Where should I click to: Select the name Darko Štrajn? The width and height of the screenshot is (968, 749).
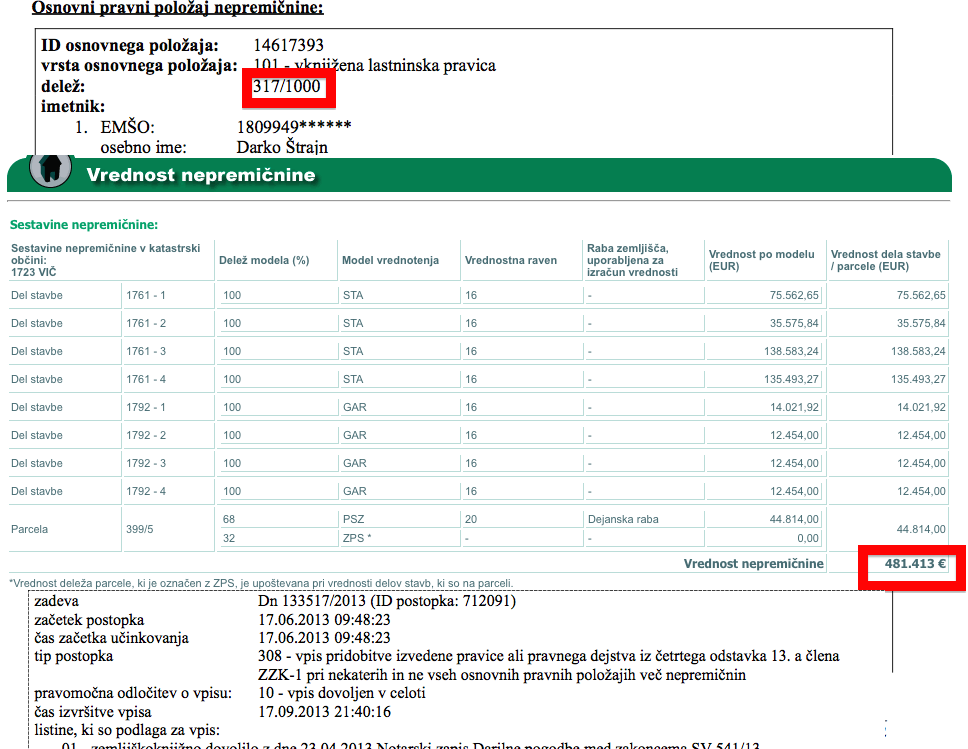tap(282, 147)
